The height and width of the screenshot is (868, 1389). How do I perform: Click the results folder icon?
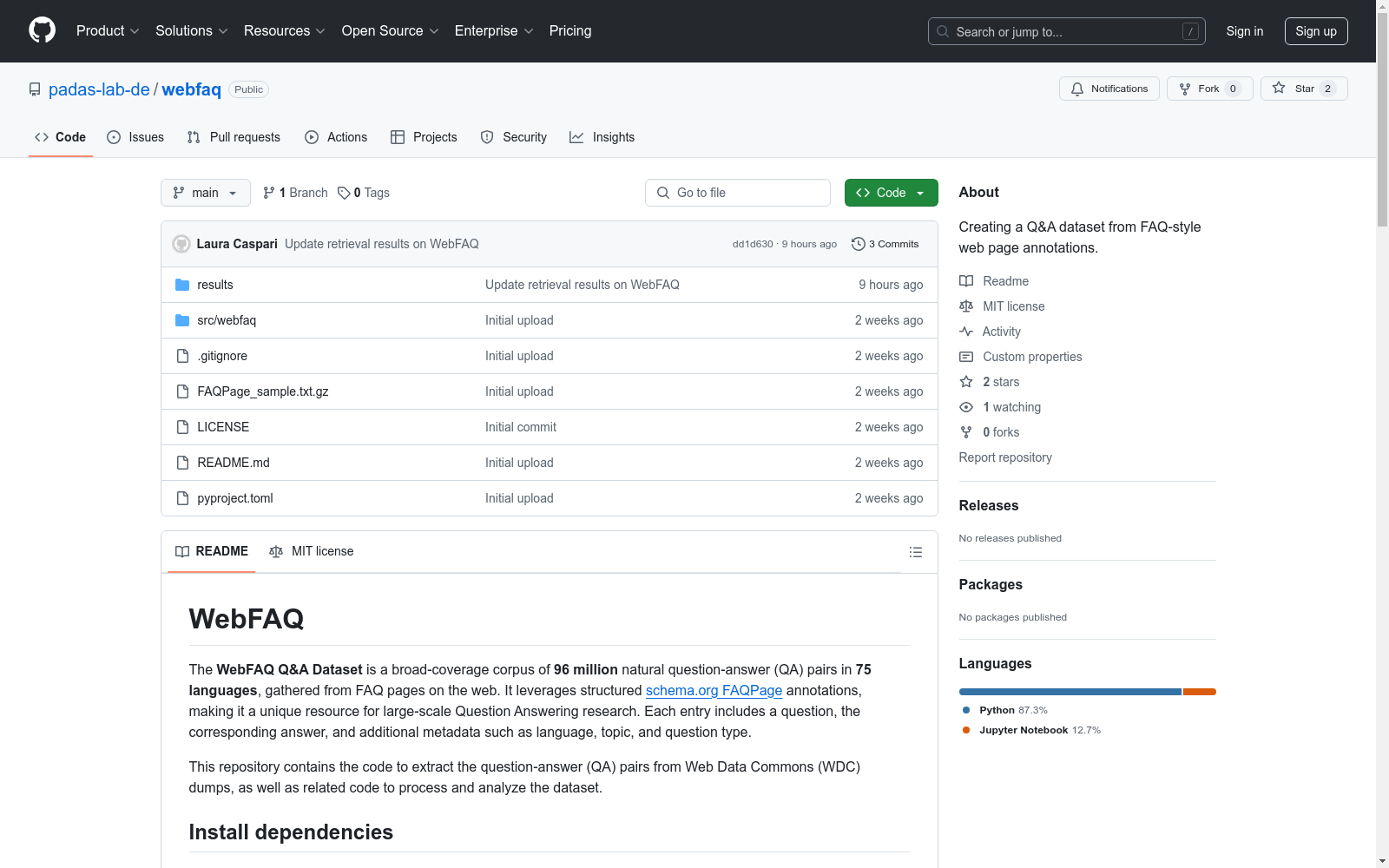point(182,285)
